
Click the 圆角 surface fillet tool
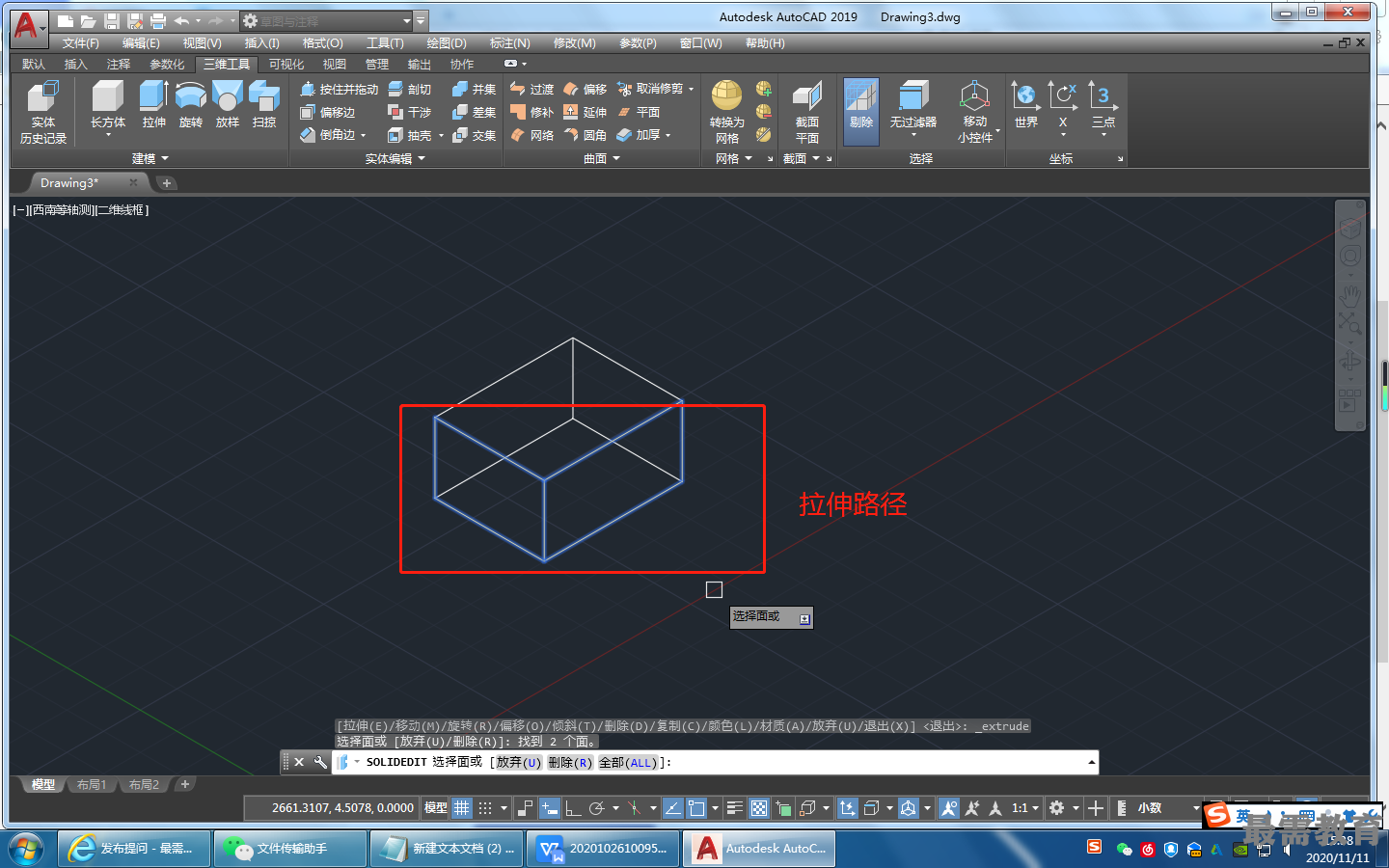(x=585, y=135)
